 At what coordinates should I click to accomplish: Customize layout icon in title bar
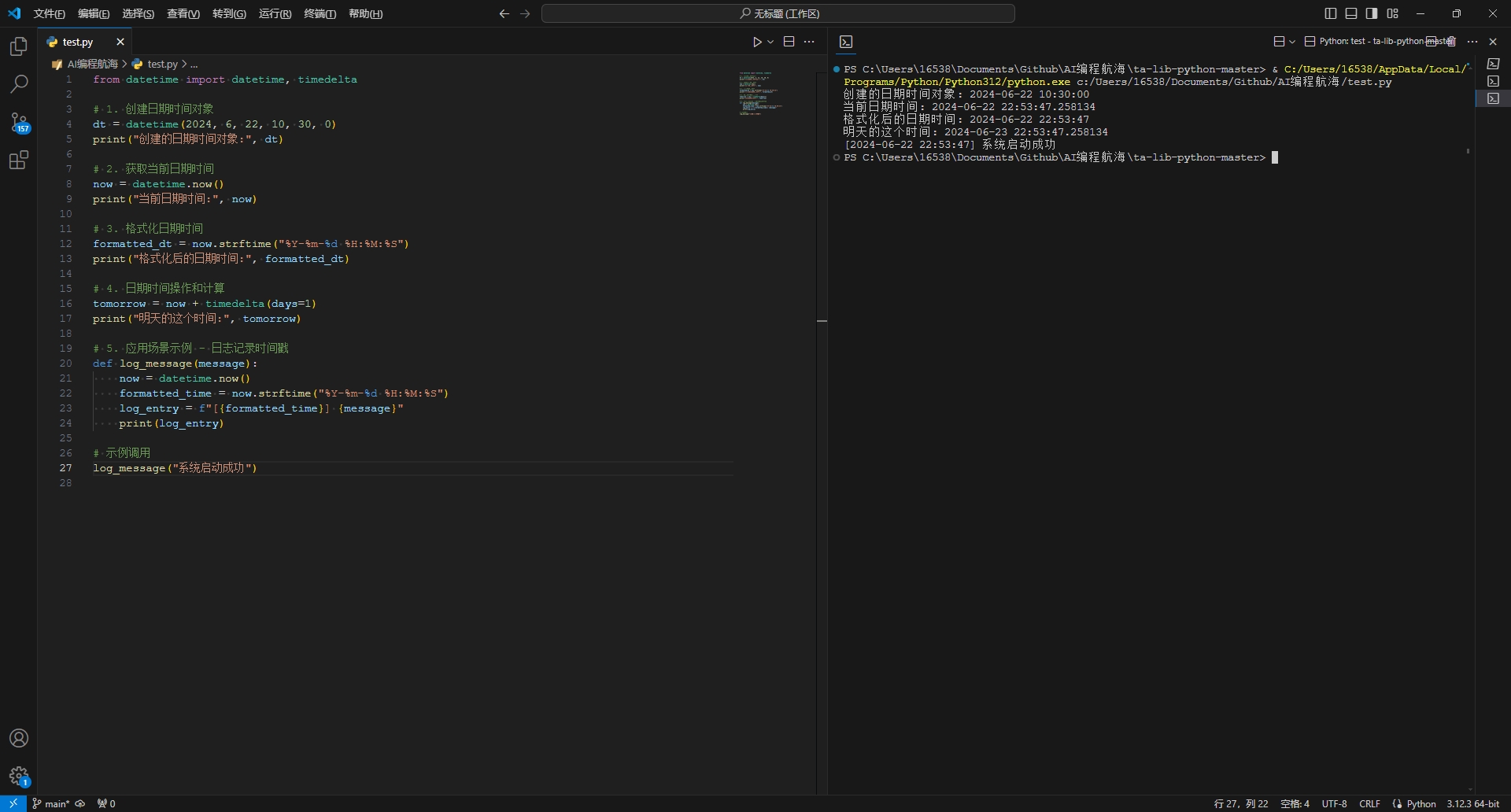[1392, 13]
